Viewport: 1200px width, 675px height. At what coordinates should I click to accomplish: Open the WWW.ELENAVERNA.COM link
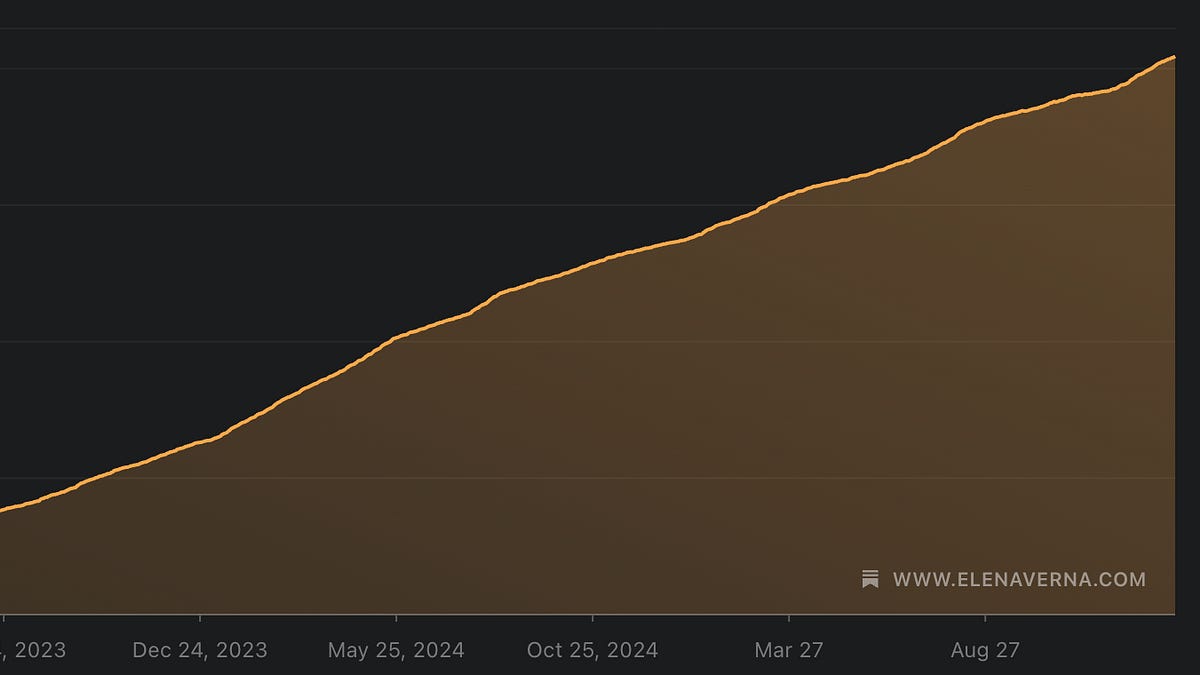click(x=1018, y=577)
